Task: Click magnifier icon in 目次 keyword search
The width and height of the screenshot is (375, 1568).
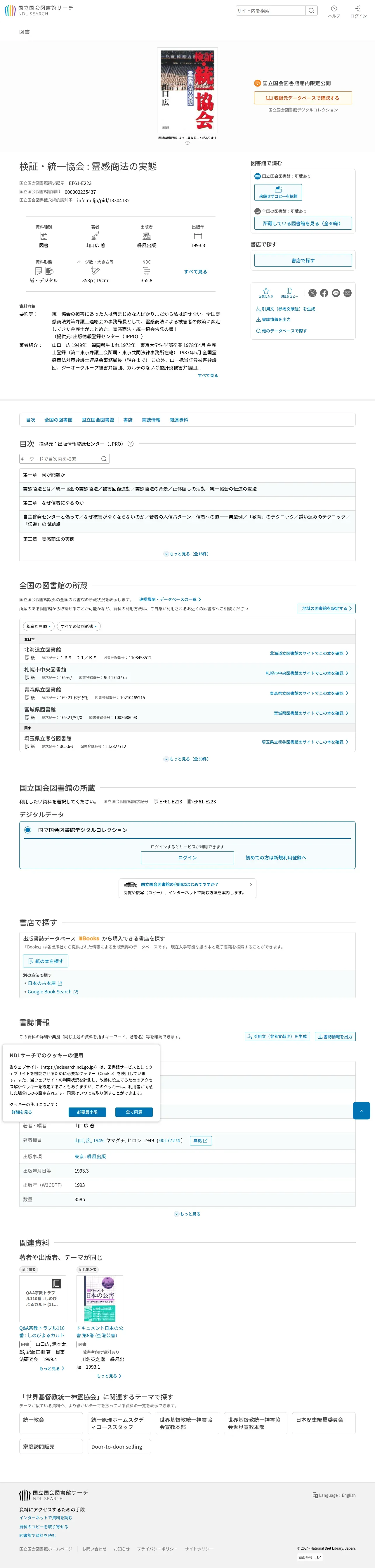Action: (104, 459)
